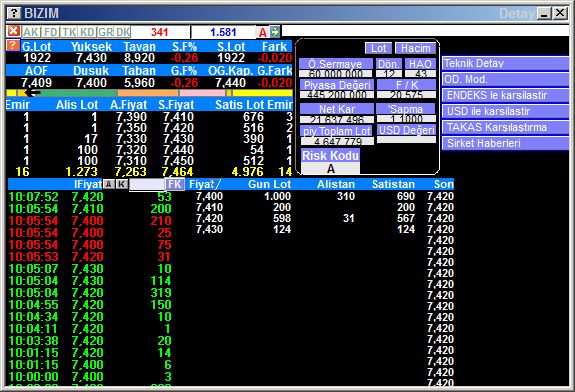Click the empty filter field beside FK
The image size is (575, 392).
coord(147,184)
